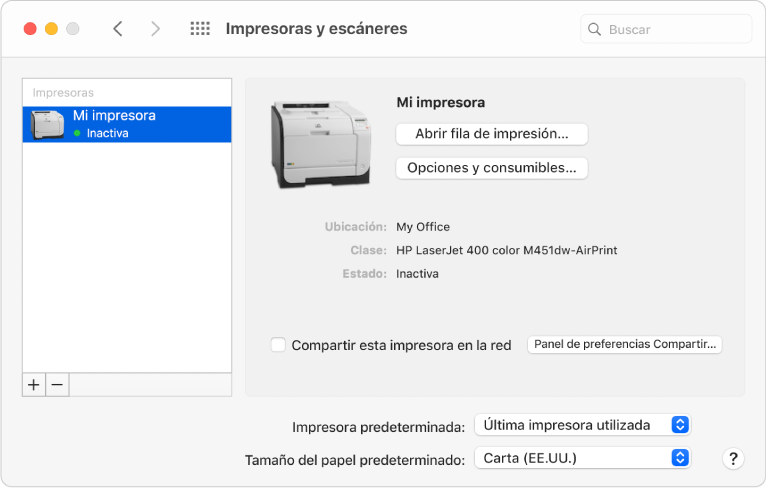This screenshot has height=489, width=766.
Task: Select Mi impresora in printers list
Action: click(127, 125)
